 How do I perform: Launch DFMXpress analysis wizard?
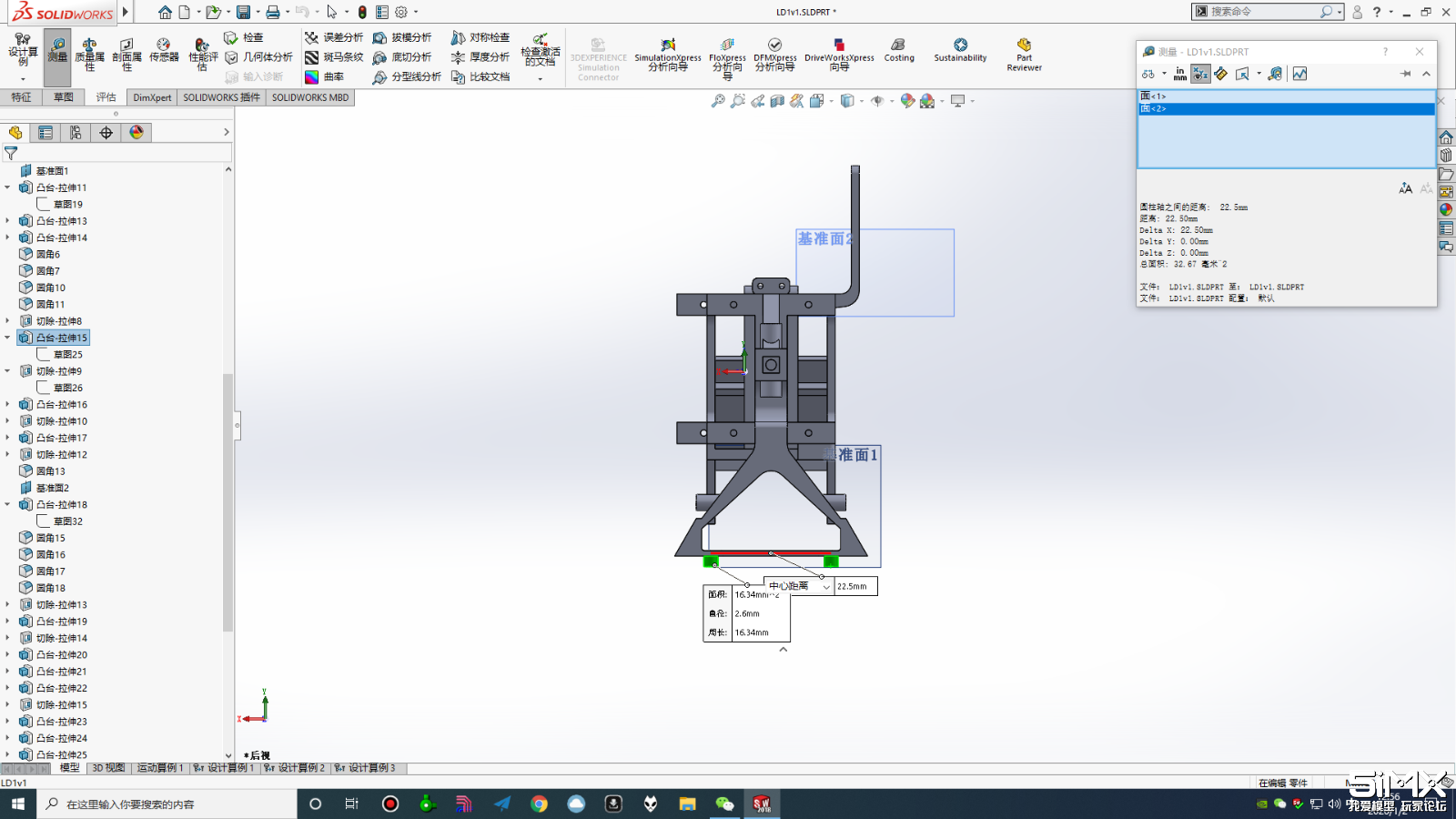[x=774, y=55]
